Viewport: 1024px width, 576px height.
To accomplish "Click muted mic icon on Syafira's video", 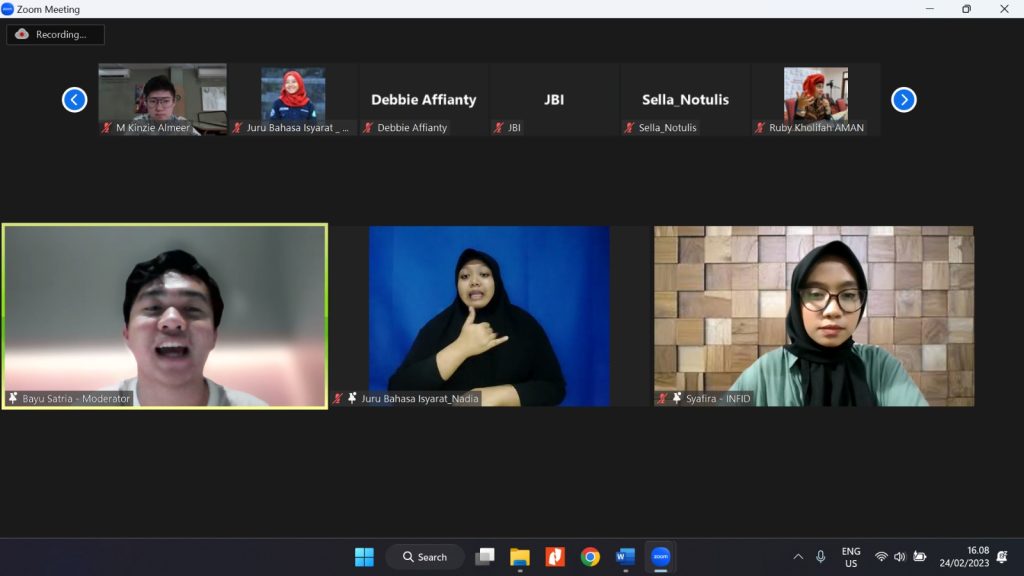I will [663, 398].
